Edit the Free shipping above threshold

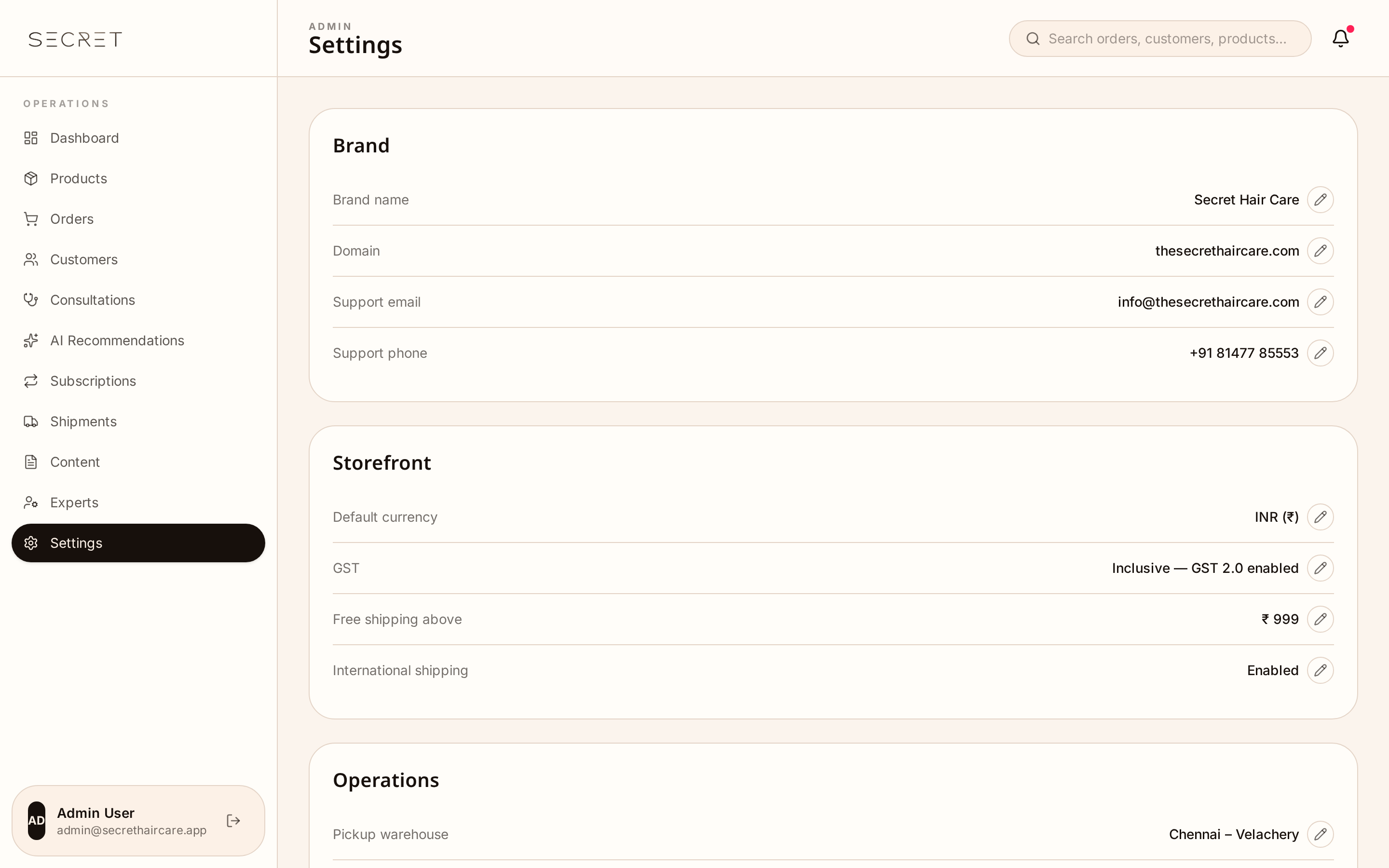pyautogui.click(x=1320, y=620)
